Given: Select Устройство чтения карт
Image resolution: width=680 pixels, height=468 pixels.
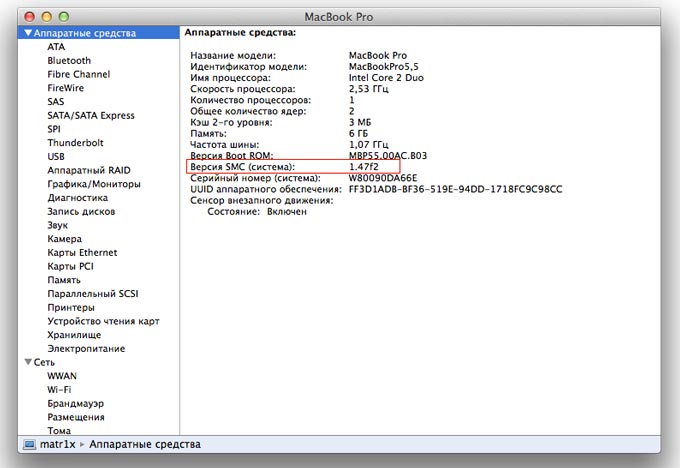Looking at the screenshot, I should click(103, 321).
